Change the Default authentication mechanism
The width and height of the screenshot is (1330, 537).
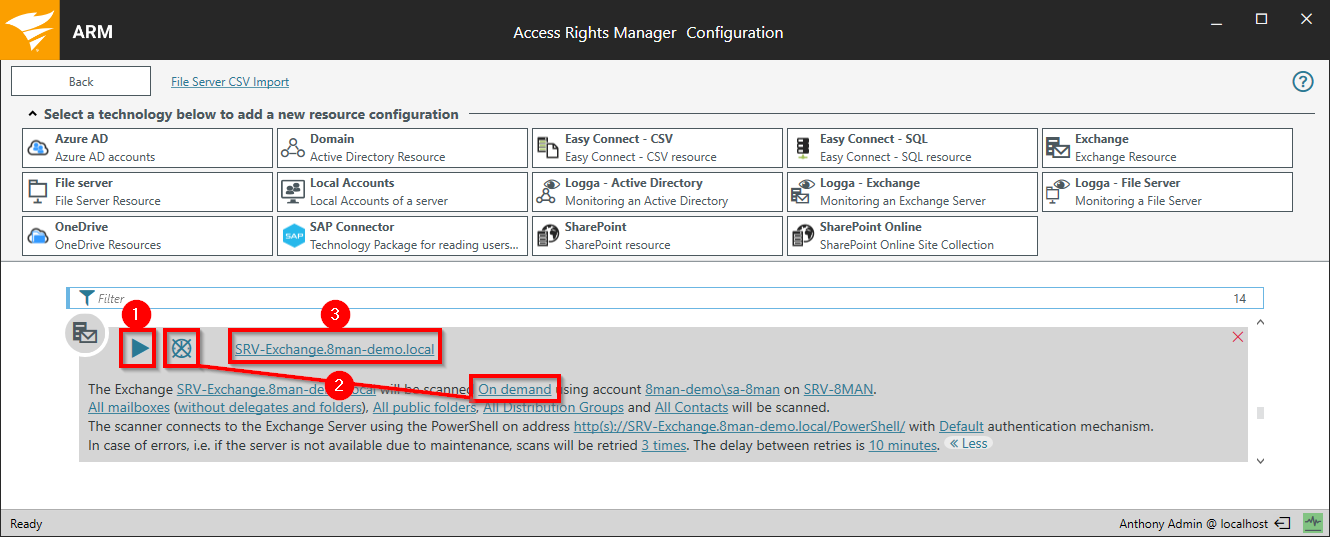pyautogui.click(x=961, y=426)
